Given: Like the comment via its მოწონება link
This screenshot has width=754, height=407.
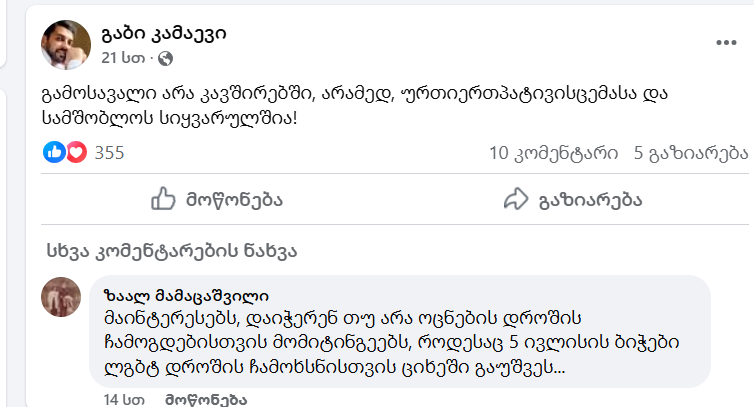Looking at the screenshot, I should click(x=206, y=400).
